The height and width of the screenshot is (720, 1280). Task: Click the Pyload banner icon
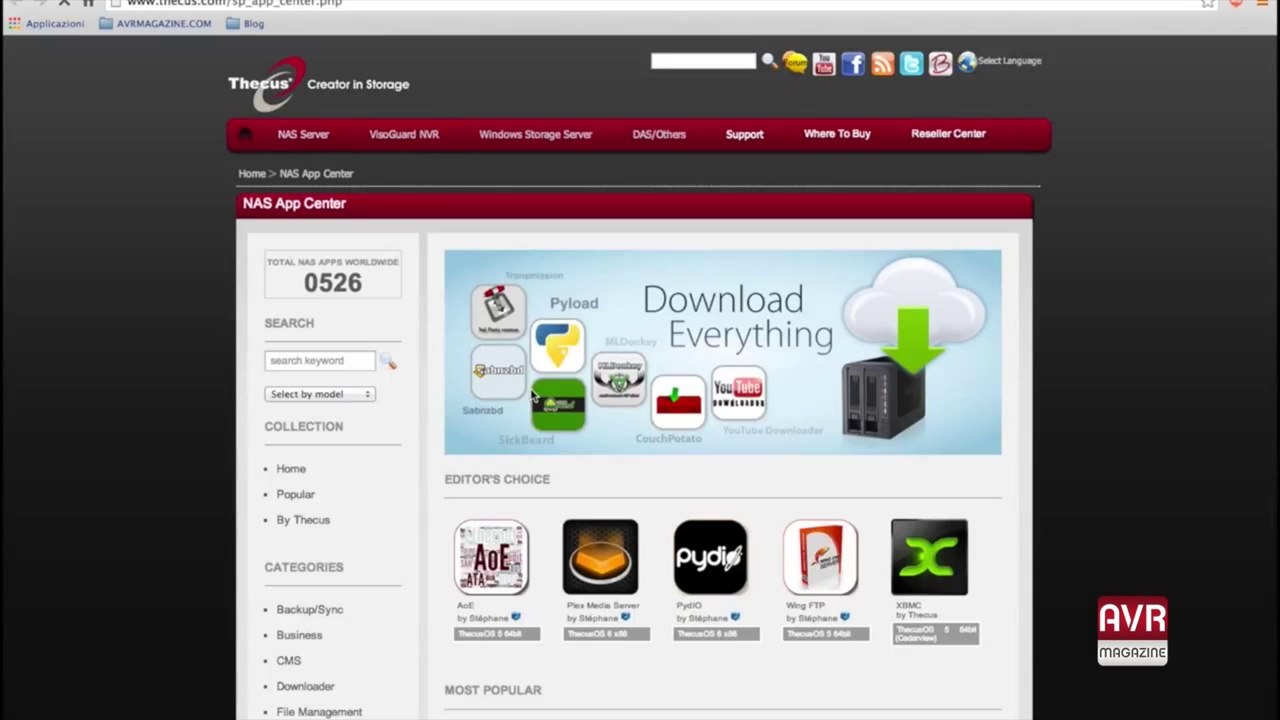point(557,345)
